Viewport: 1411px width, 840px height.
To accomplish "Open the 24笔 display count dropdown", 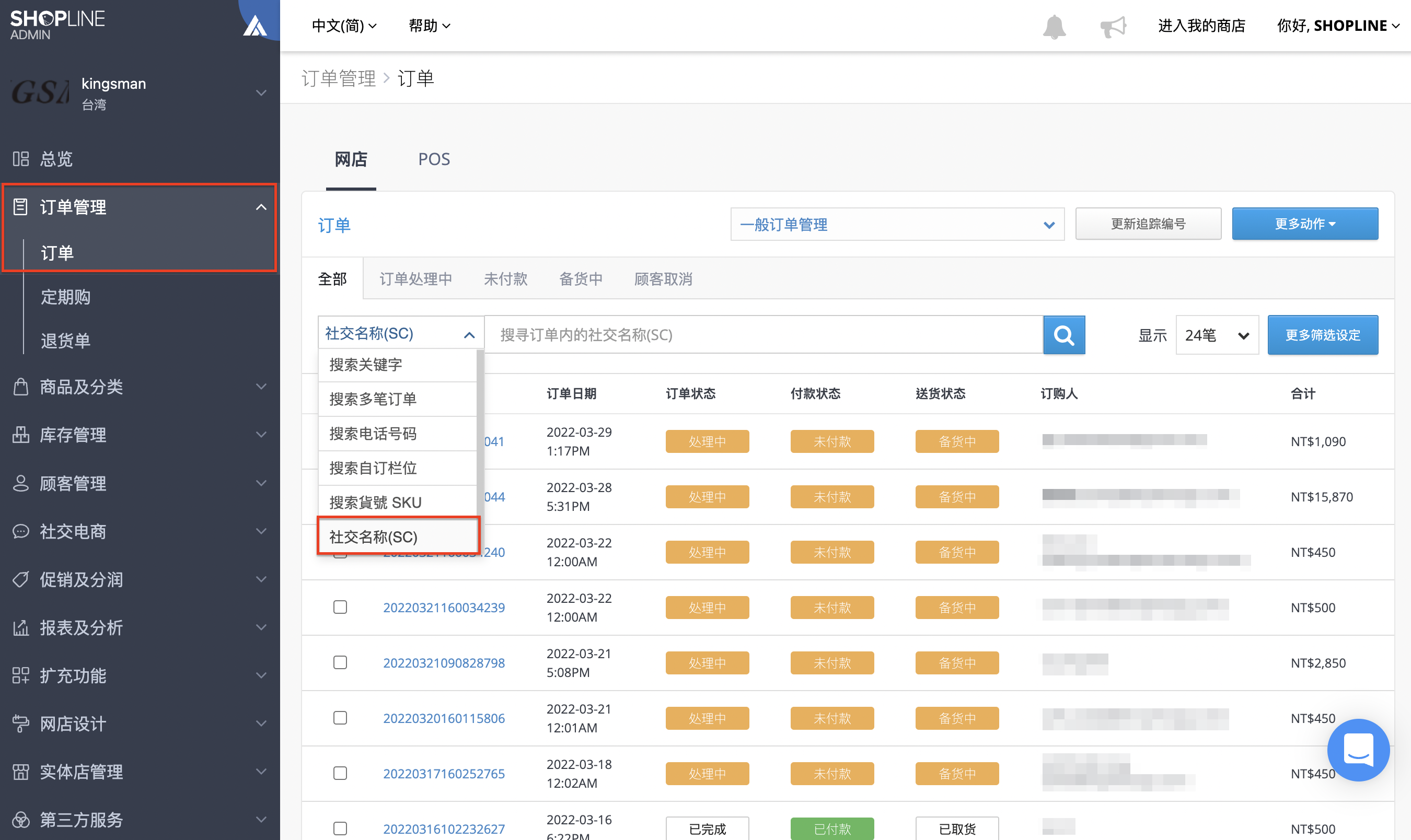I will tap(1216, 334).
